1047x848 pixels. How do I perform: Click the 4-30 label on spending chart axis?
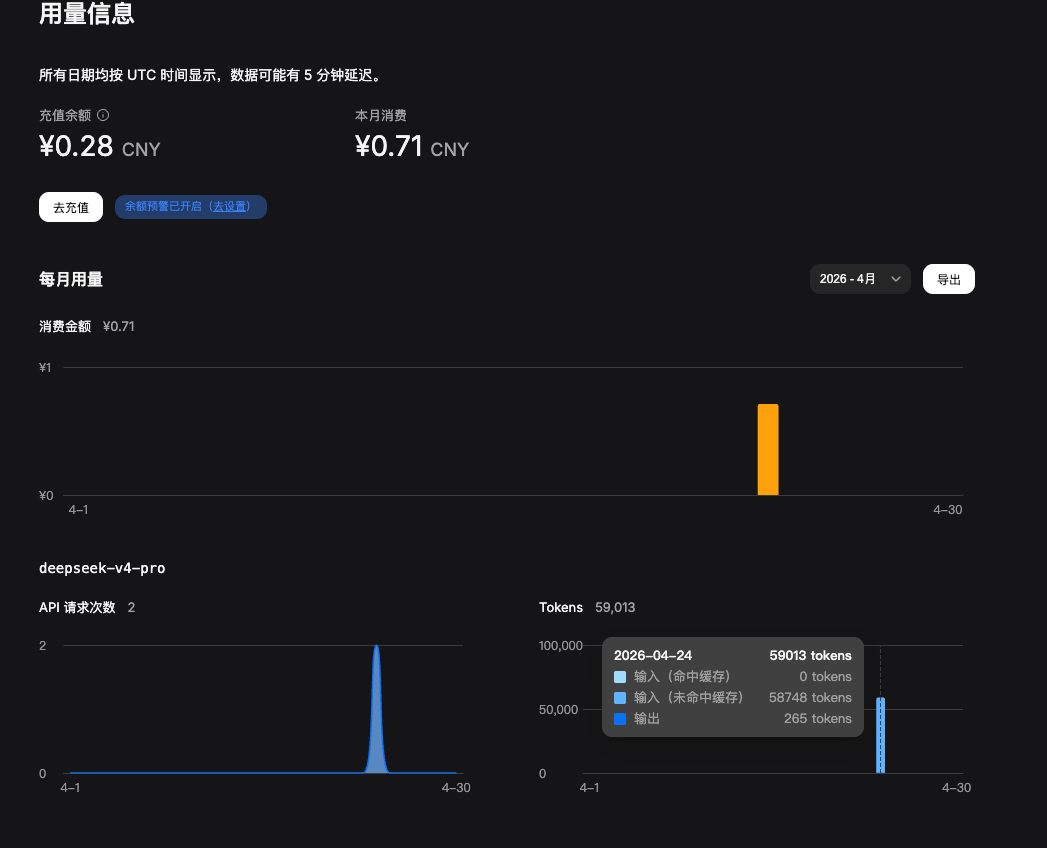point(947,510)
